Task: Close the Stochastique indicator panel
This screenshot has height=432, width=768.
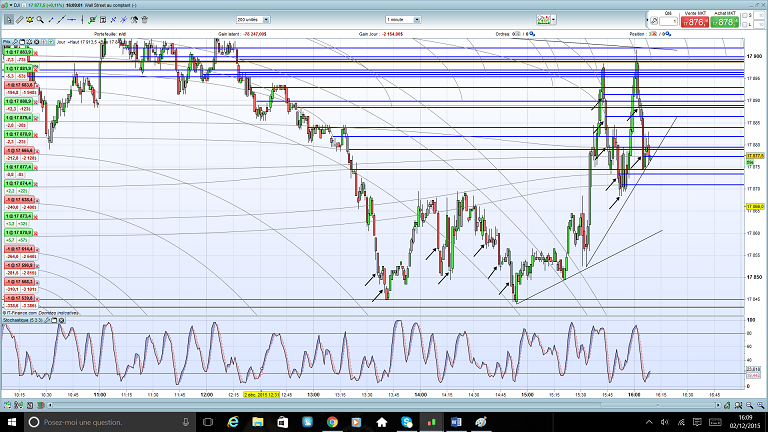Action: pyautogui.click(x=62, y=320)
